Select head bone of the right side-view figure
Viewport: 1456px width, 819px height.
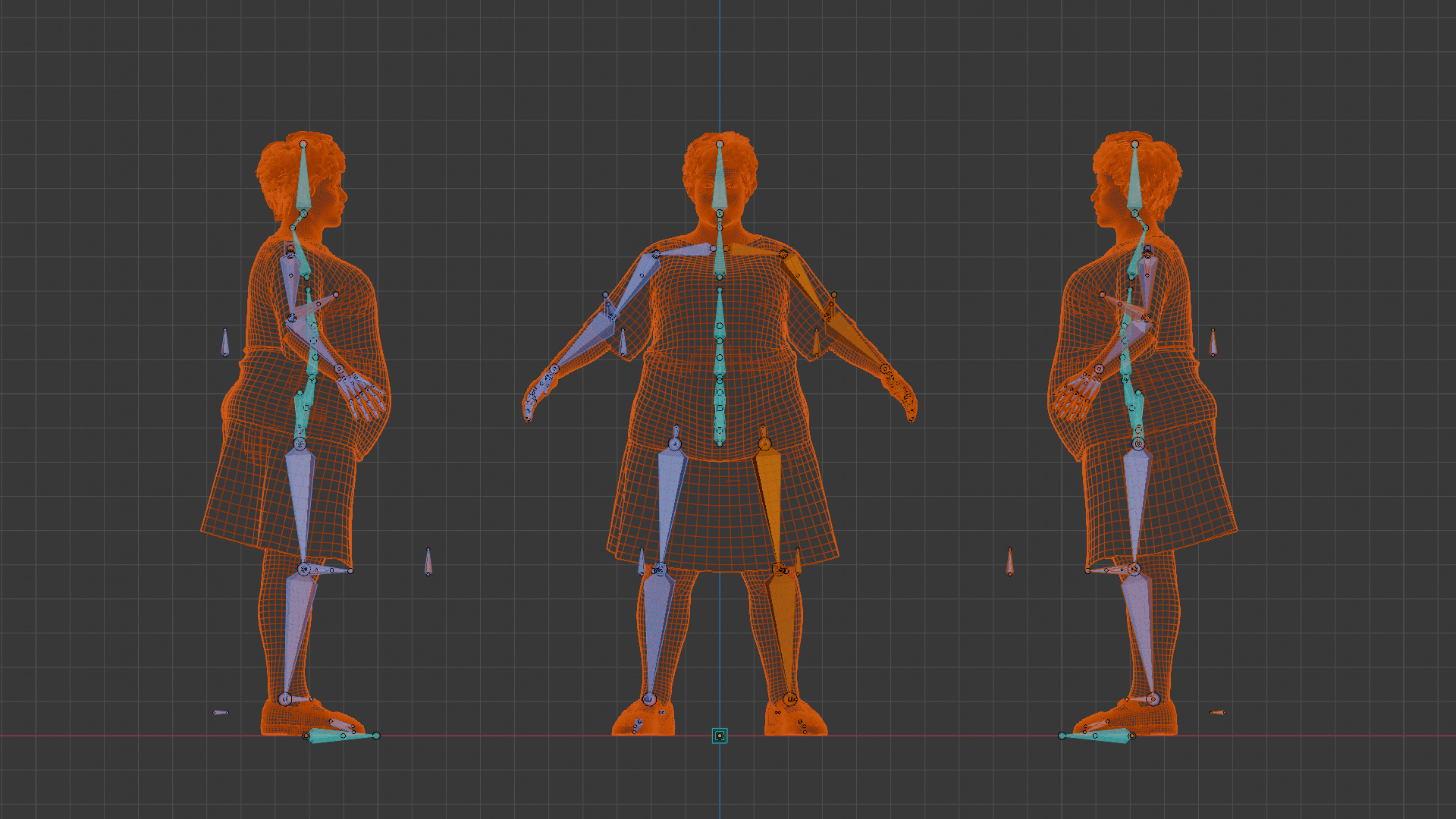click(1134, 180)
